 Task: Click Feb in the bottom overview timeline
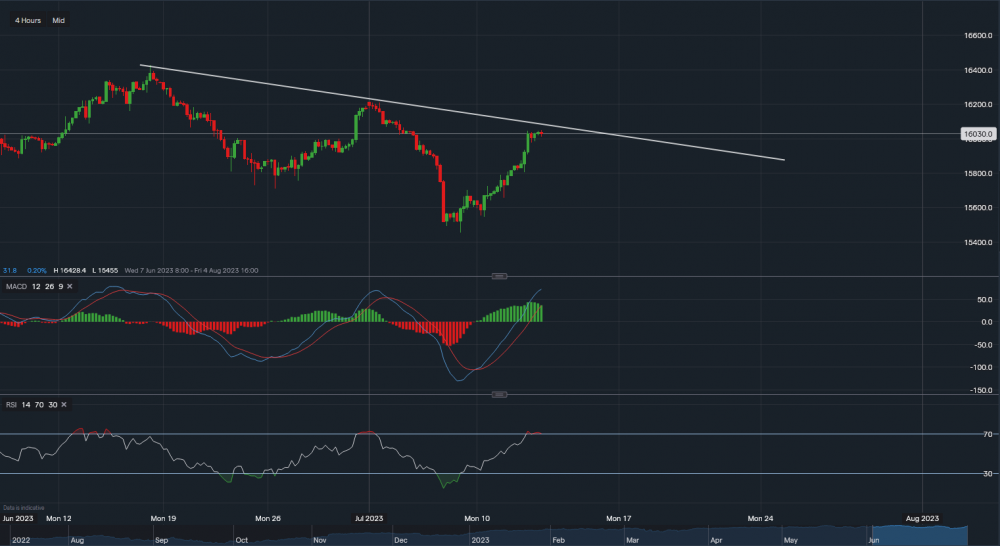click(558, 539)
